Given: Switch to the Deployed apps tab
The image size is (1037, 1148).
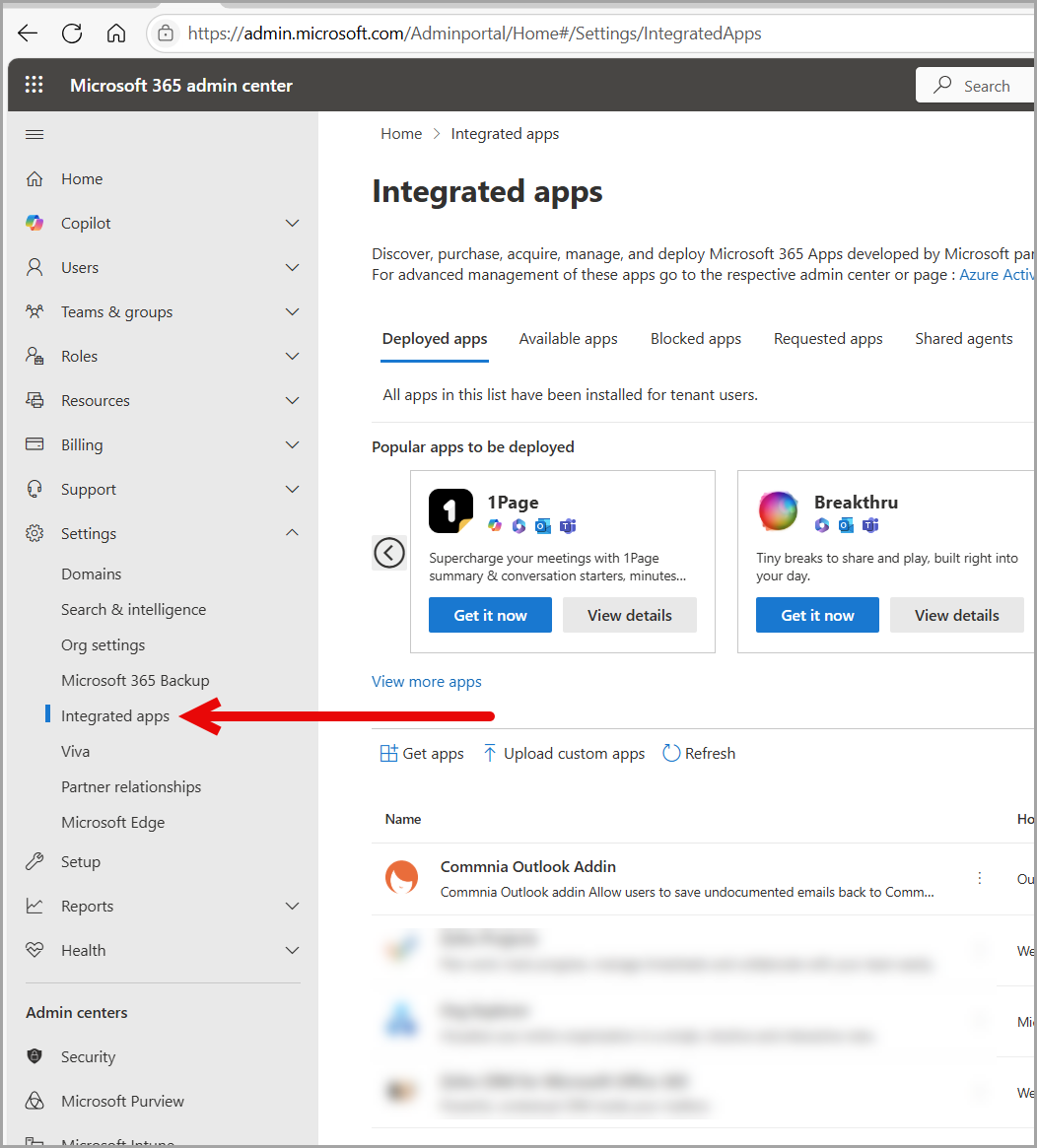Looking at the screenshot, I should pyautogui.click(x=435, y=339).
